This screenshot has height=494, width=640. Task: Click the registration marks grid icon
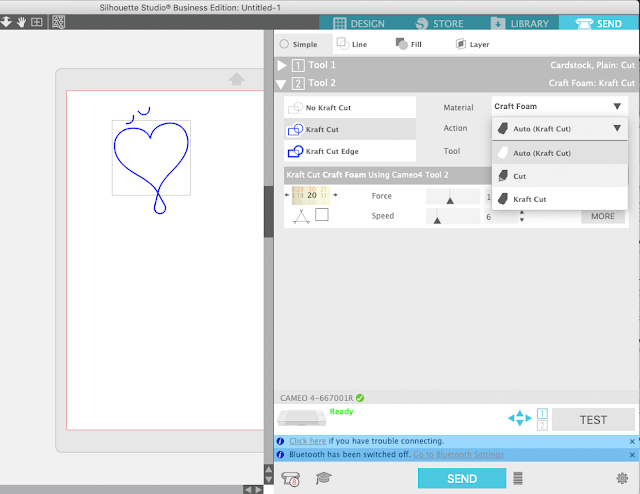pyautogui.click(x=58, y=22)
